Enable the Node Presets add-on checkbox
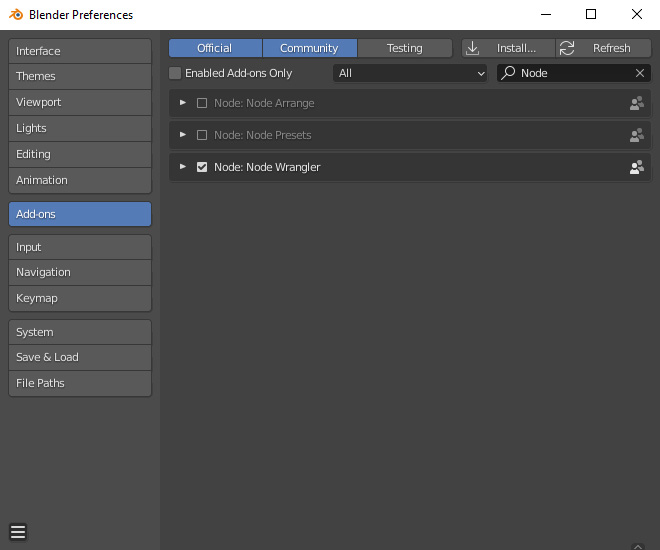This screenshot has width=660, height=550. [x=202, y=135]
